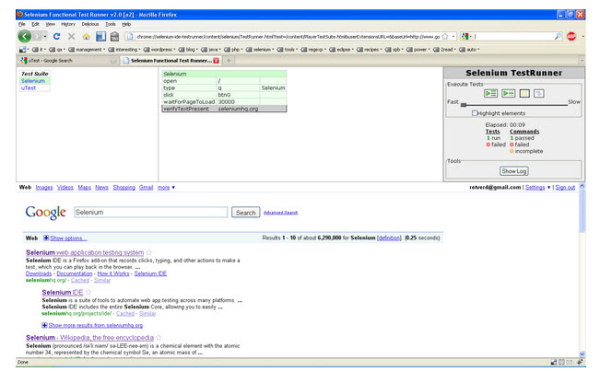Open a new tab with the plus button
Screen dimensions: 600x371
(229, 60)
